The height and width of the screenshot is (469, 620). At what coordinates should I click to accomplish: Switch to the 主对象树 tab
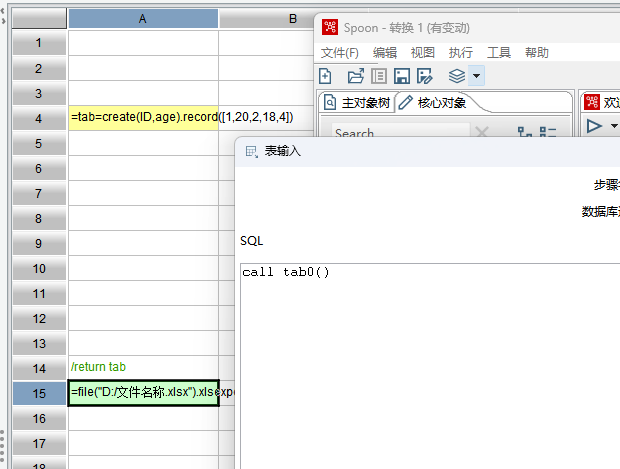358,102
